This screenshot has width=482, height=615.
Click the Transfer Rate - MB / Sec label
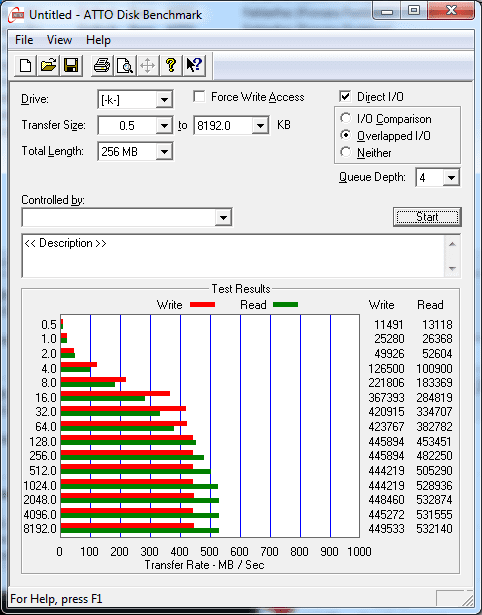(204, 565)
